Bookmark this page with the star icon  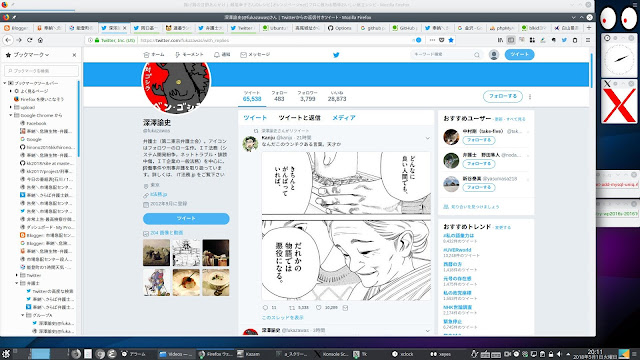pyautogui.click(x=451, y=40)
